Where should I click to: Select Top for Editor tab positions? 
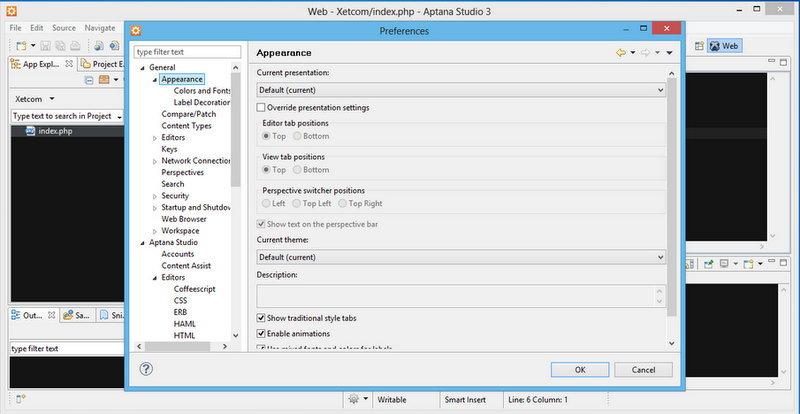pos(266,136)
